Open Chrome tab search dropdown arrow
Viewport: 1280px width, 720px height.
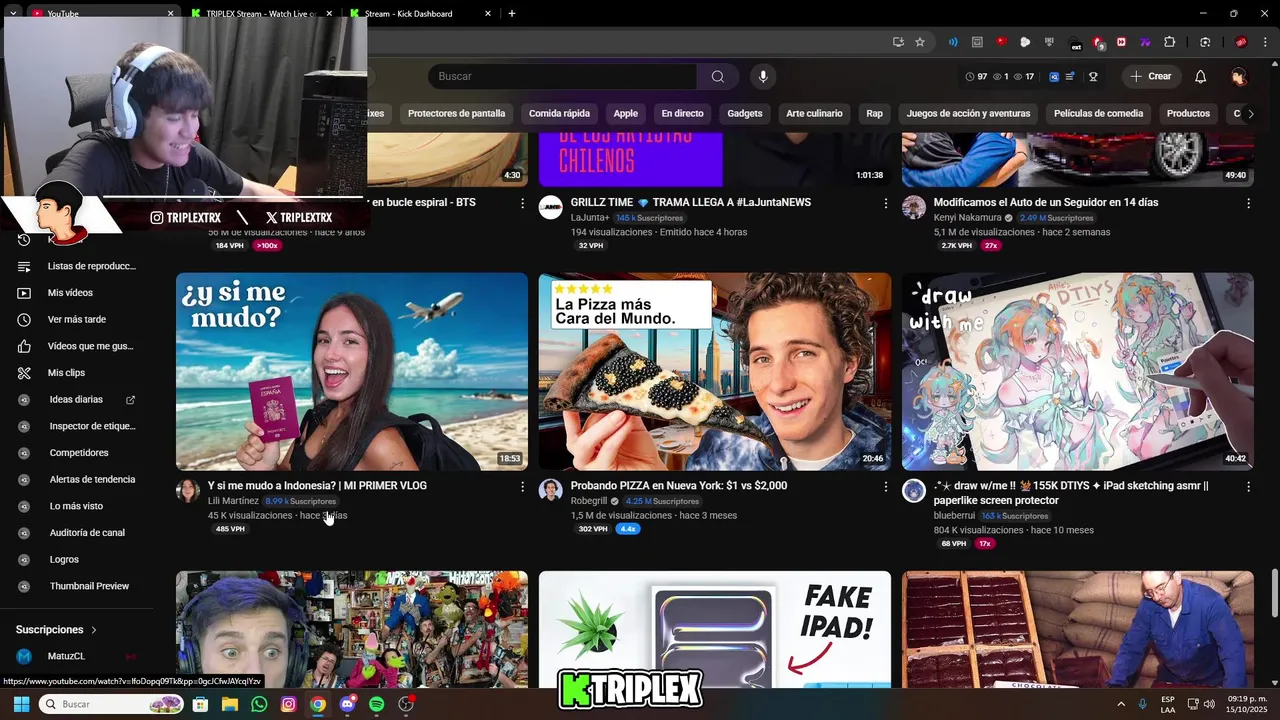tap(13, 13)
